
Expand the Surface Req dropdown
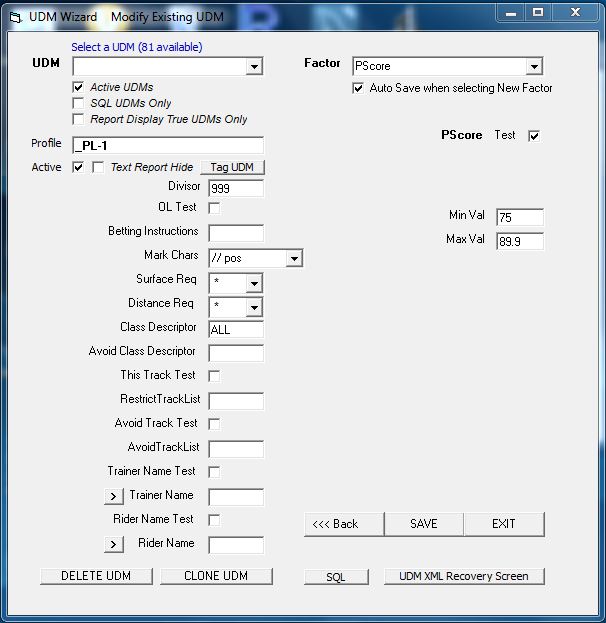pos(254,283)
